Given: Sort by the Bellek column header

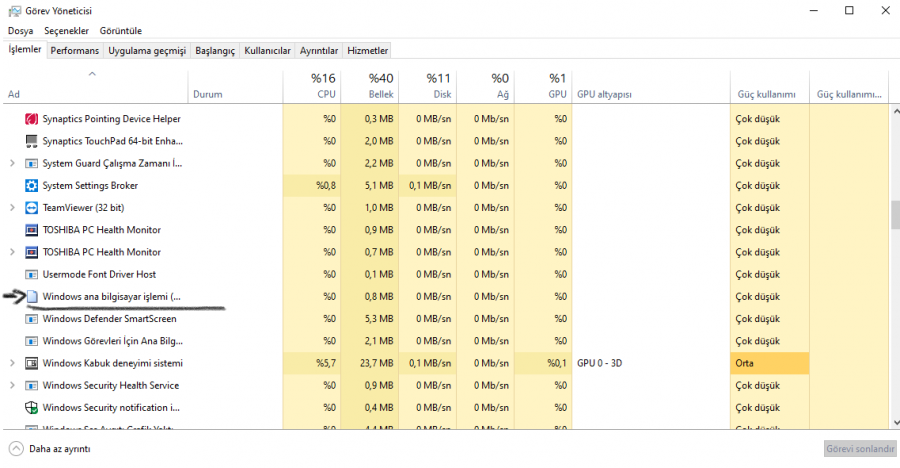Looking at the screenshot, I should [370, 87].
